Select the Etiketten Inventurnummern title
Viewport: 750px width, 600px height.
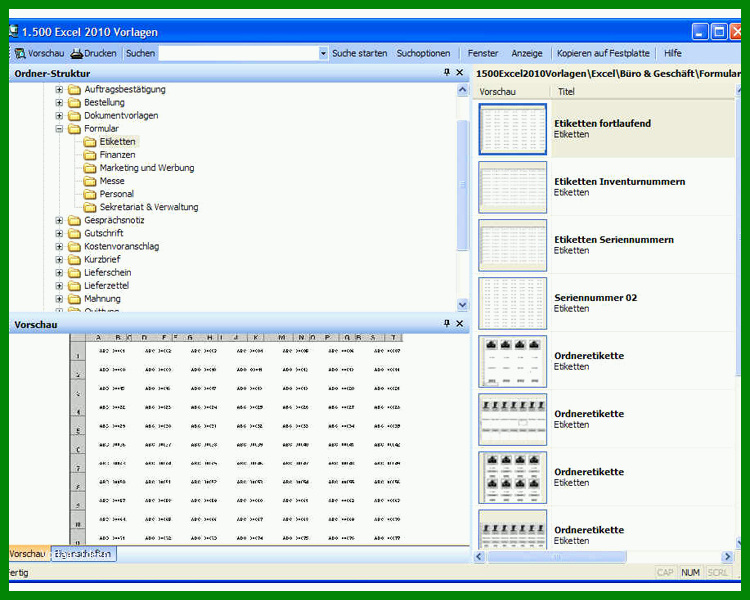619,181
